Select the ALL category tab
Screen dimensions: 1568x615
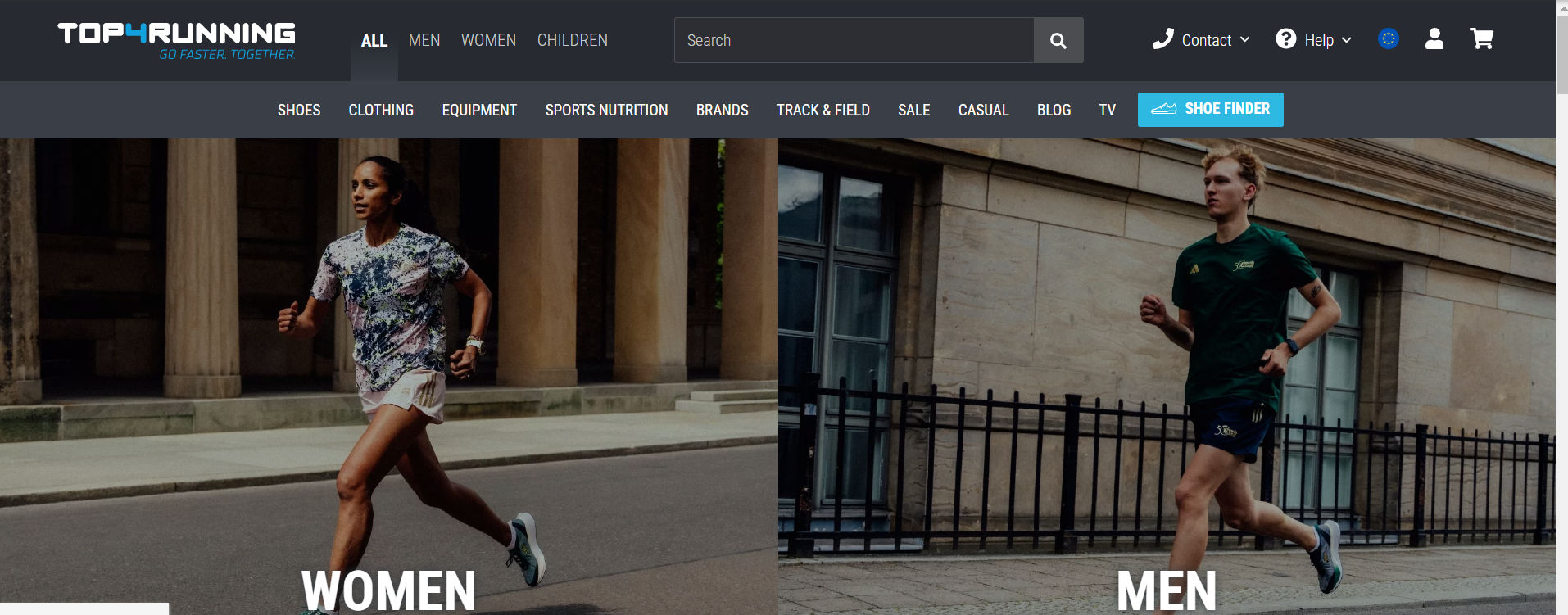click(x=374, y=41)
